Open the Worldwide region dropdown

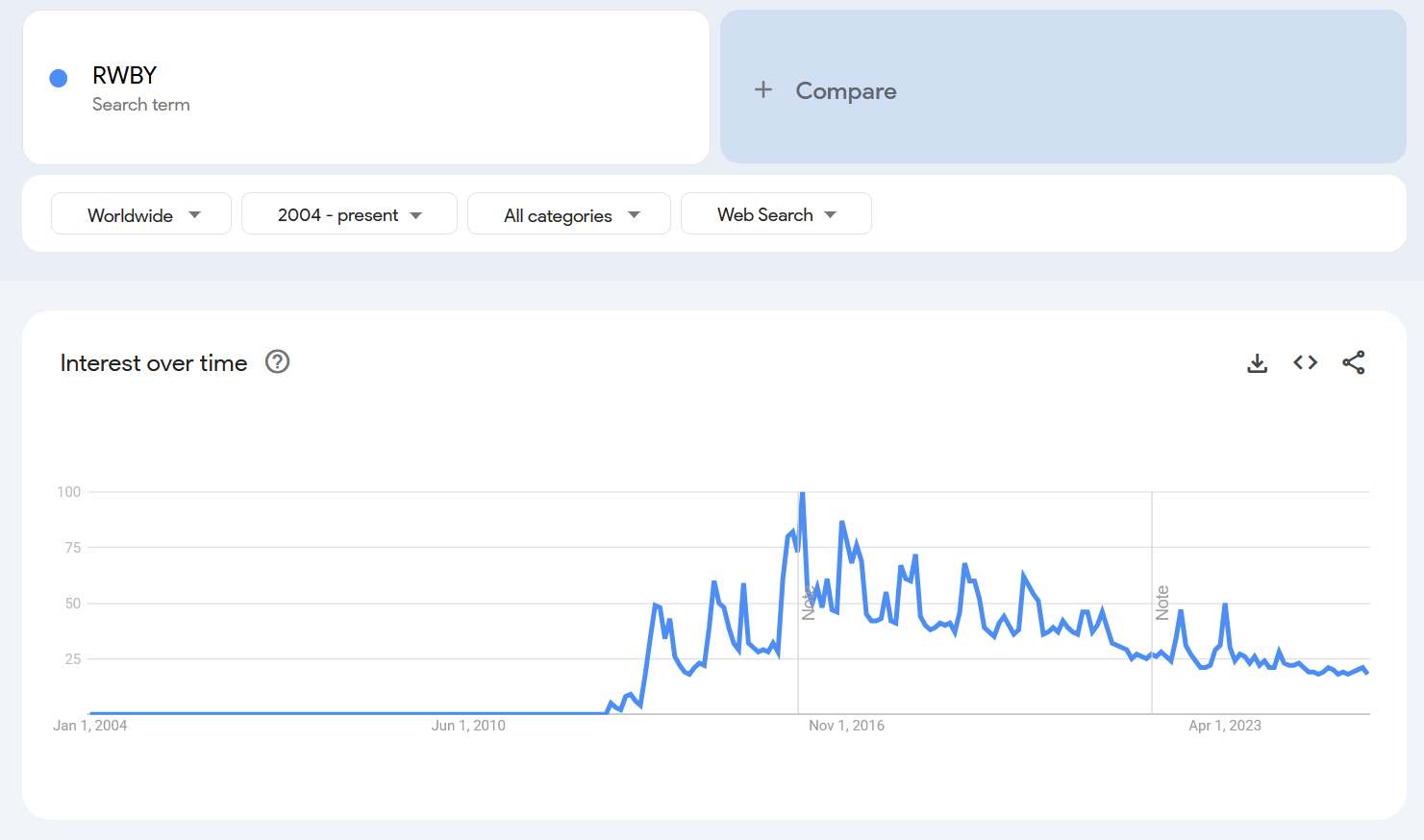(141, 213)
